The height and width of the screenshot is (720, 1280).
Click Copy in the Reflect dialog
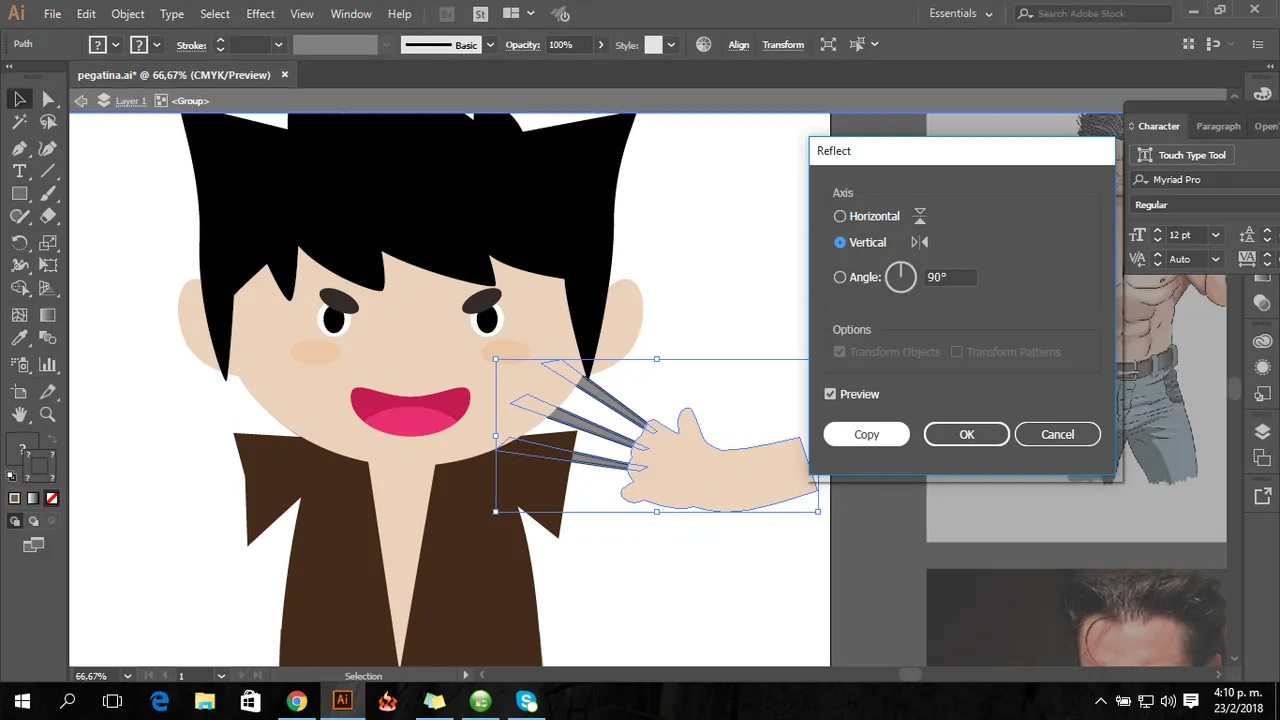[x=867, y=434]
